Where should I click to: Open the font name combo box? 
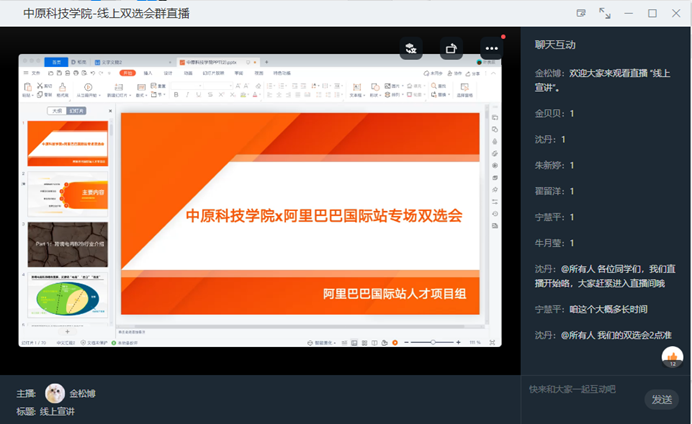pyautogui.click(x=187, y=86)
